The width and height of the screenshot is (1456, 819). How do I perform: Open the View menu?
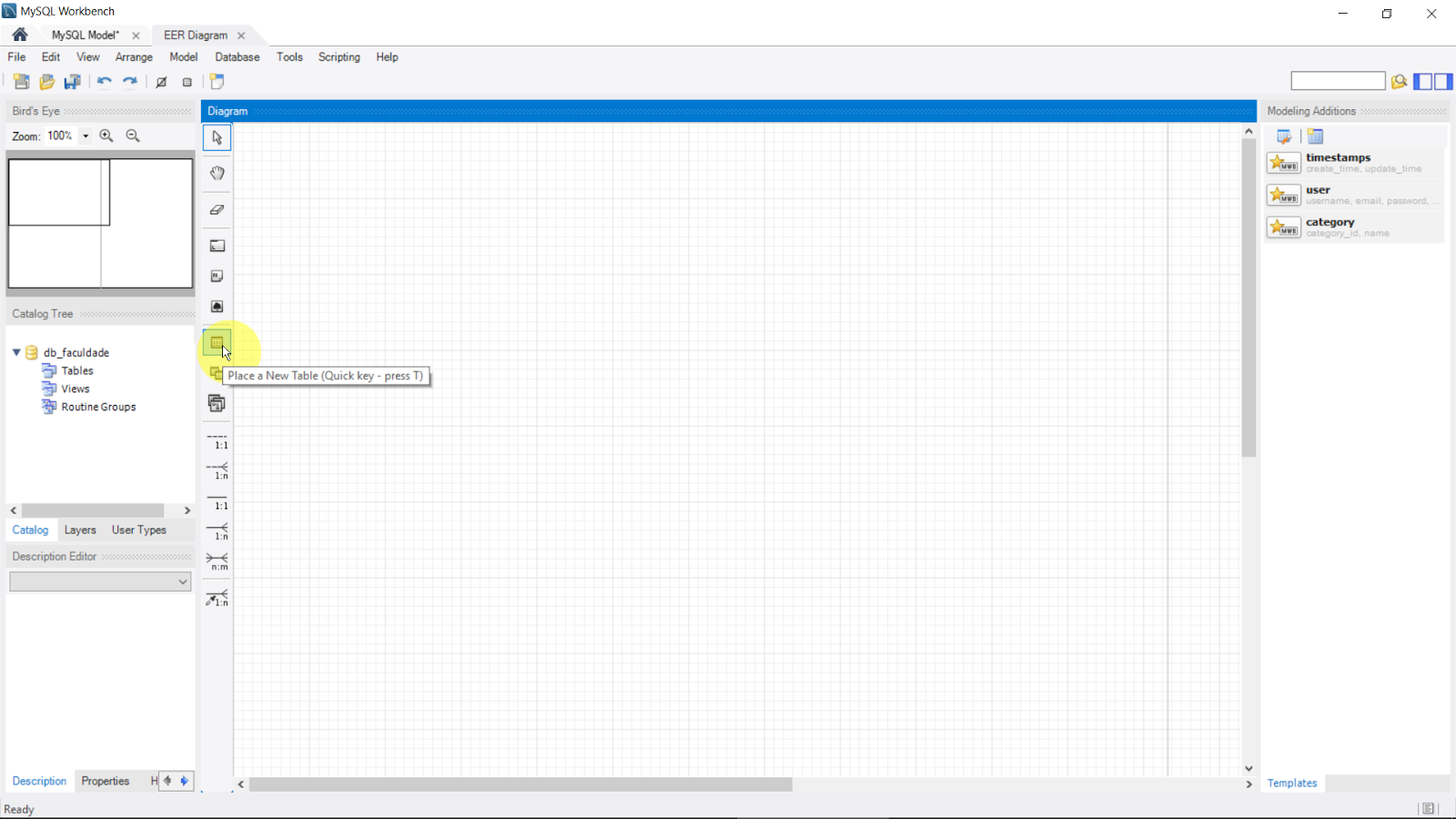pyautogui.click(x=88, y=56)
